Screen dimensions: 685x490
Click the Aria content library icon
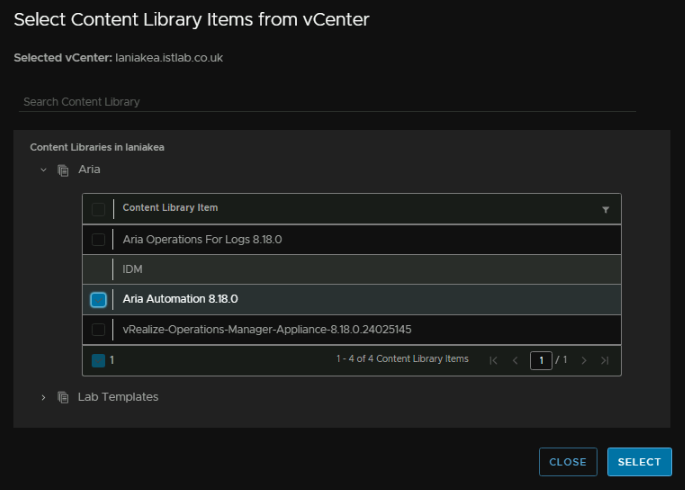[63, 170]
